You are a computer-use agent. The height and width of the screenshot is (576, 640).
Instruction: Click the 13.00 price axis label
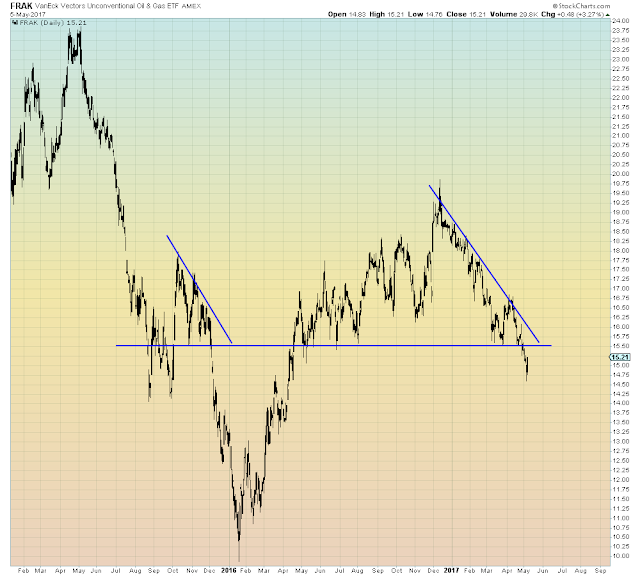(x=621, y=441)
